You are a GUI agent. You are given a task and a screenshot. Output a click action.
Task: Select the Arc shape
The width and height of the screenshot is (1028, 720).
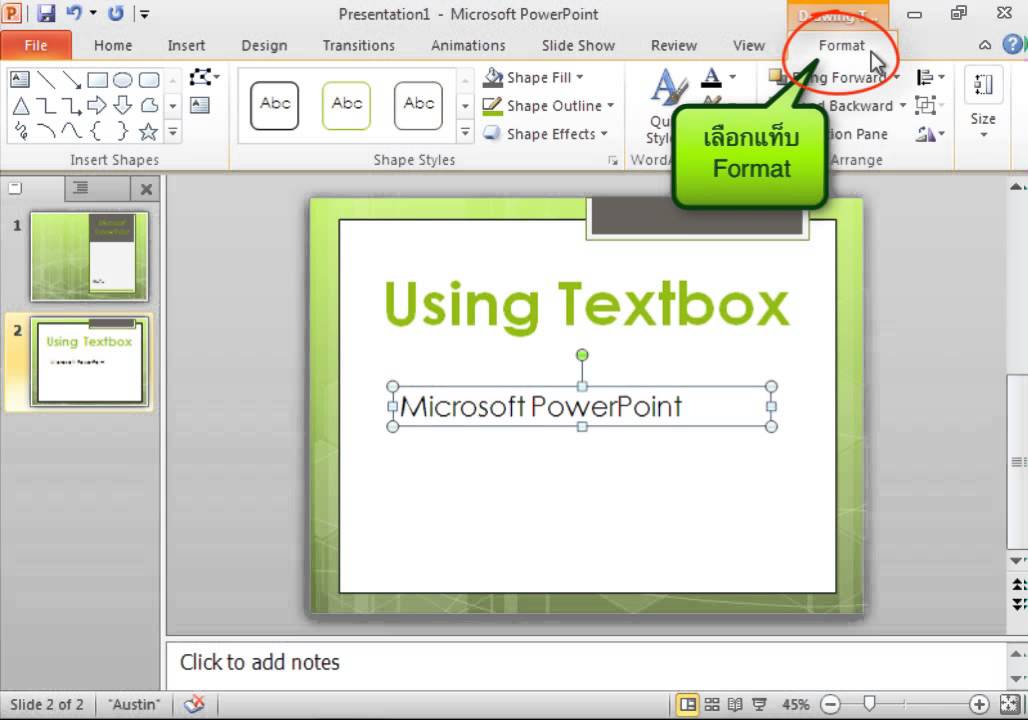pyautogui.click(x=45, y=131)
